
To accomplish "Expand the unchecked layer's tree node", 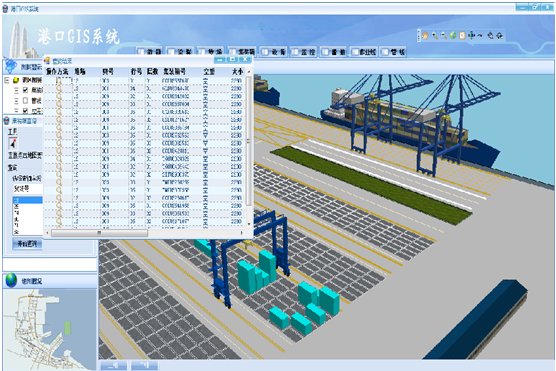I will coord(16,101).
